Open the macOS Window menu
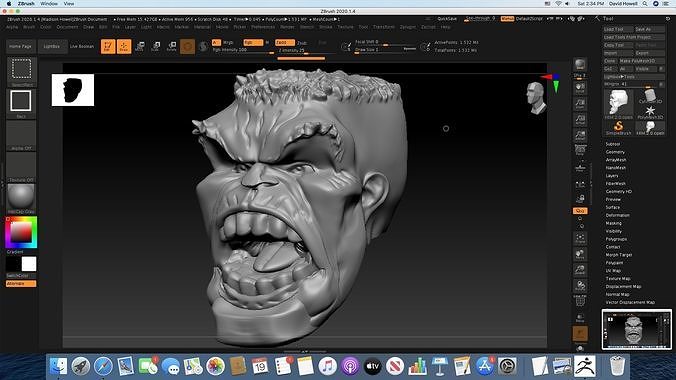 point(49,3)
